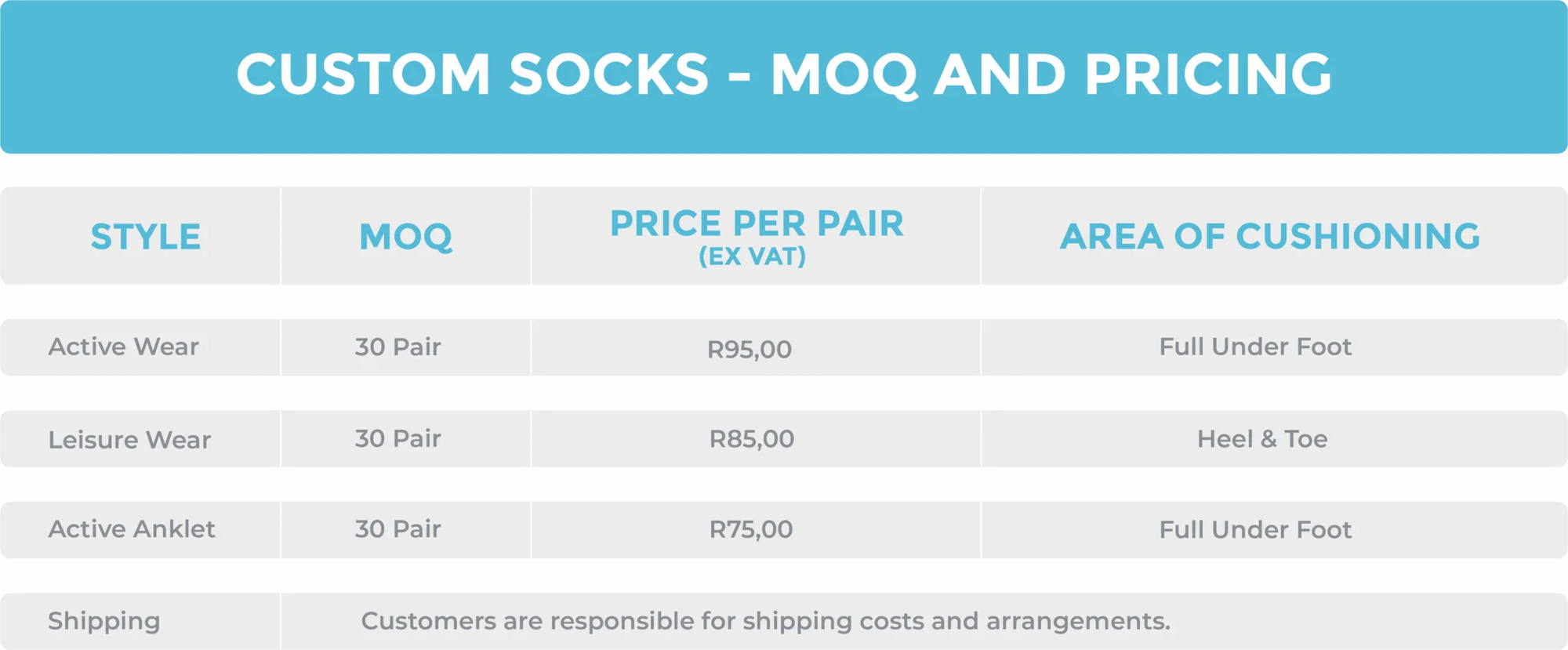Click the Active Wear style cell

tap(124, 347)
